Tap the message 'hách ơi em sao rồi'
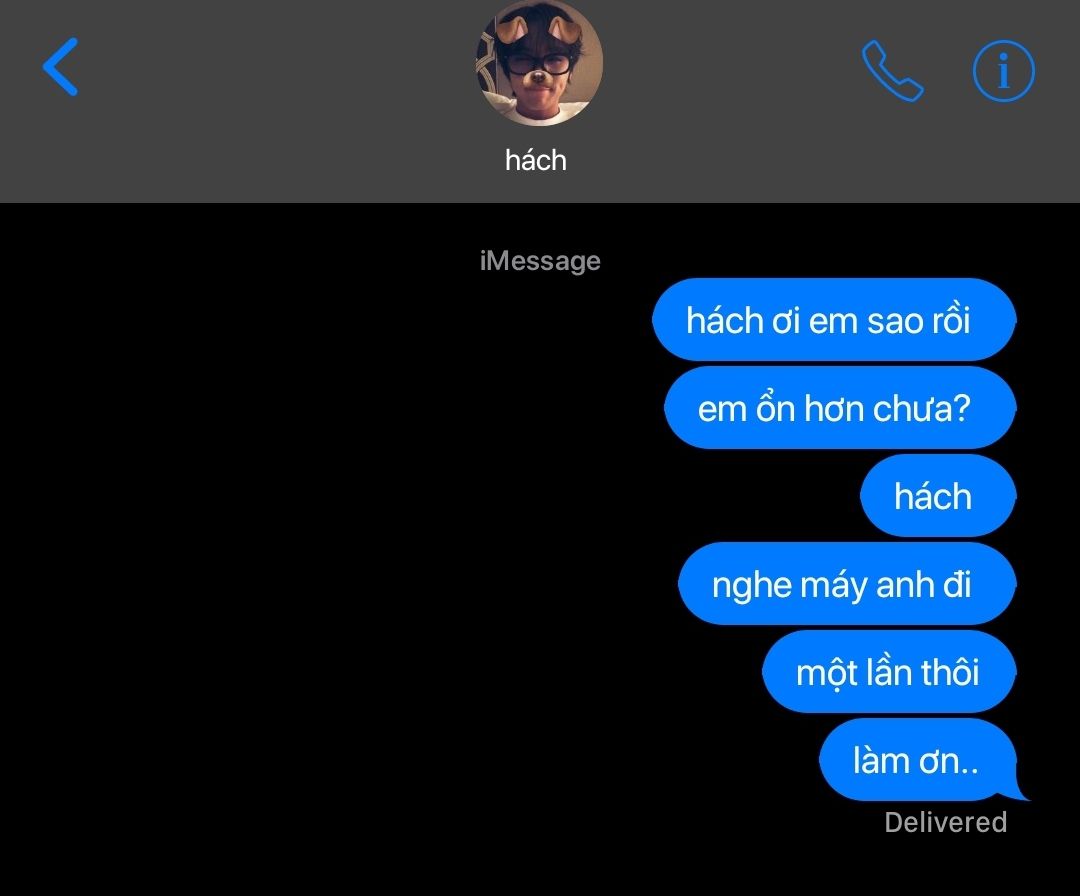The width and height of the screenshot is (1080, 896). (x=834, y=320)
